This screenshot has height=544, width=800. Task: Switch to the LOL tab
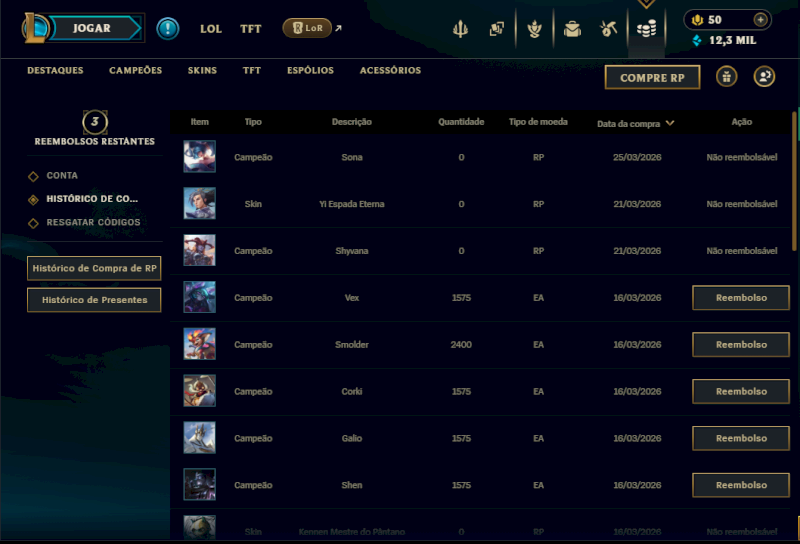(x=211, y=29)
